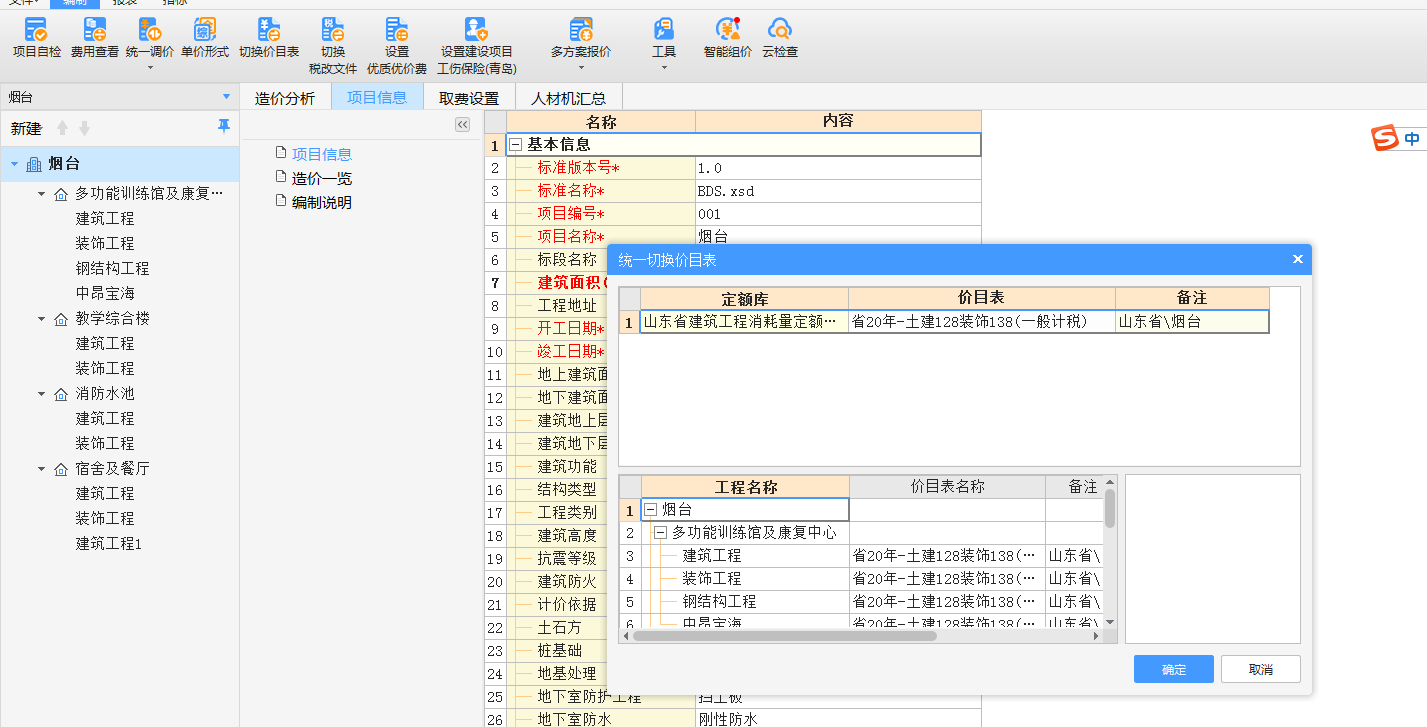1427x727 pixels.
Task: Switch to the 项目信息 tab
Action: coord(377,98)
